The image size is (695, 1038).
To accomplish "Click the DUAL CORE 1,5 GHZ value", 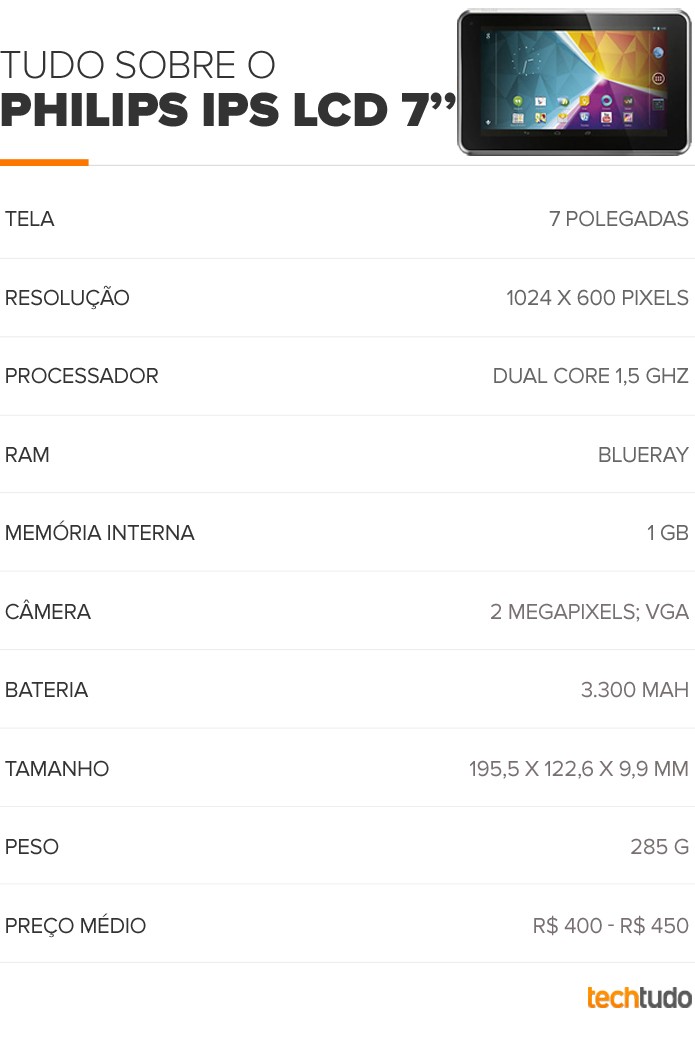I will [591, 376].
